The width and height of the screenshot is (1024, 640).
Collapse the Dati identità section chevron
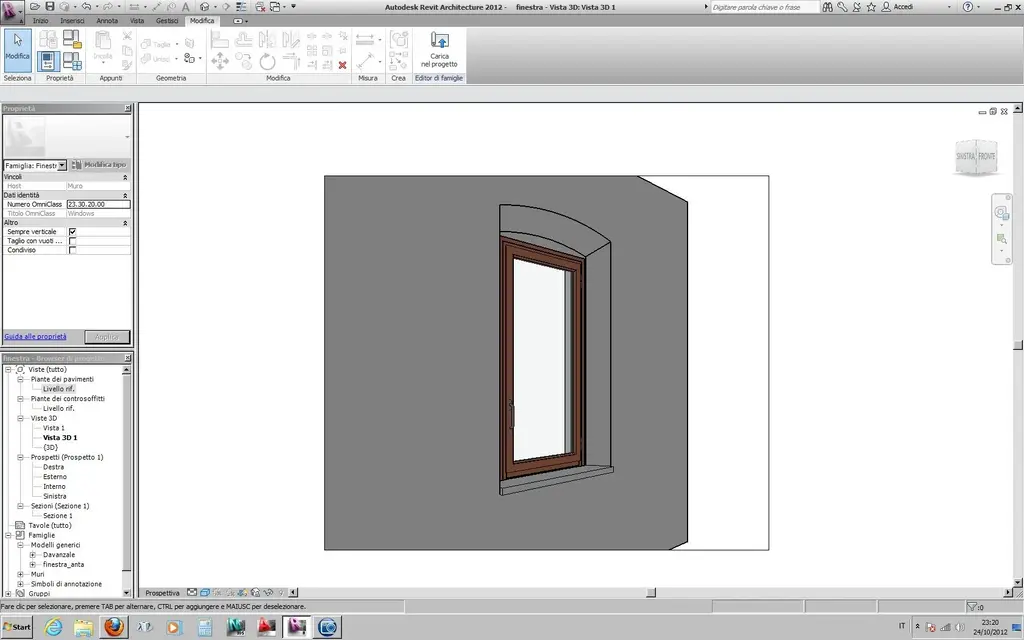[x=125, y=195]
